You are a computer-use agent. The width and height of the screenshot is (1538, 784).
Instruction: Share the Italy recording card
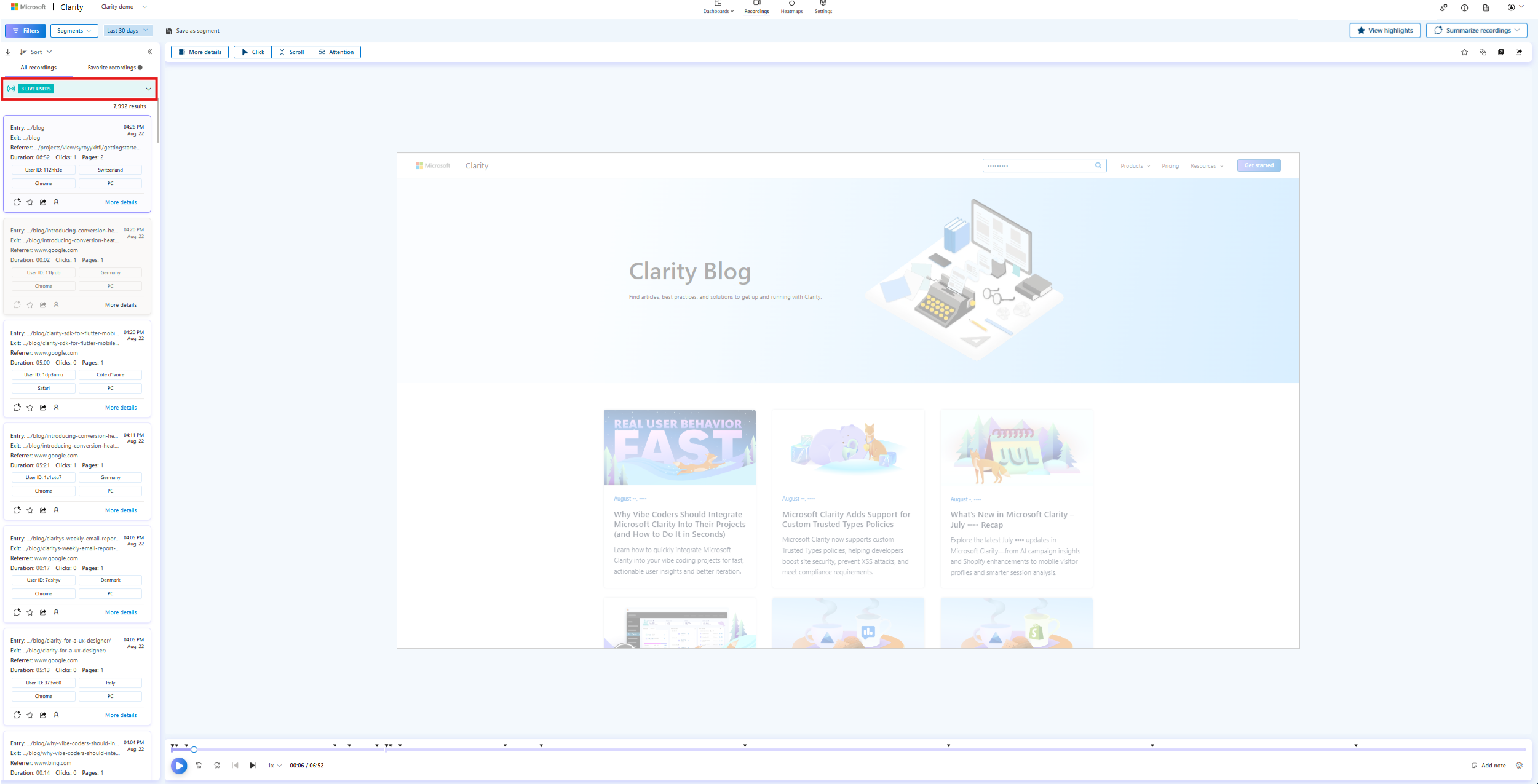pyautogui.click(x=43, y=715)
